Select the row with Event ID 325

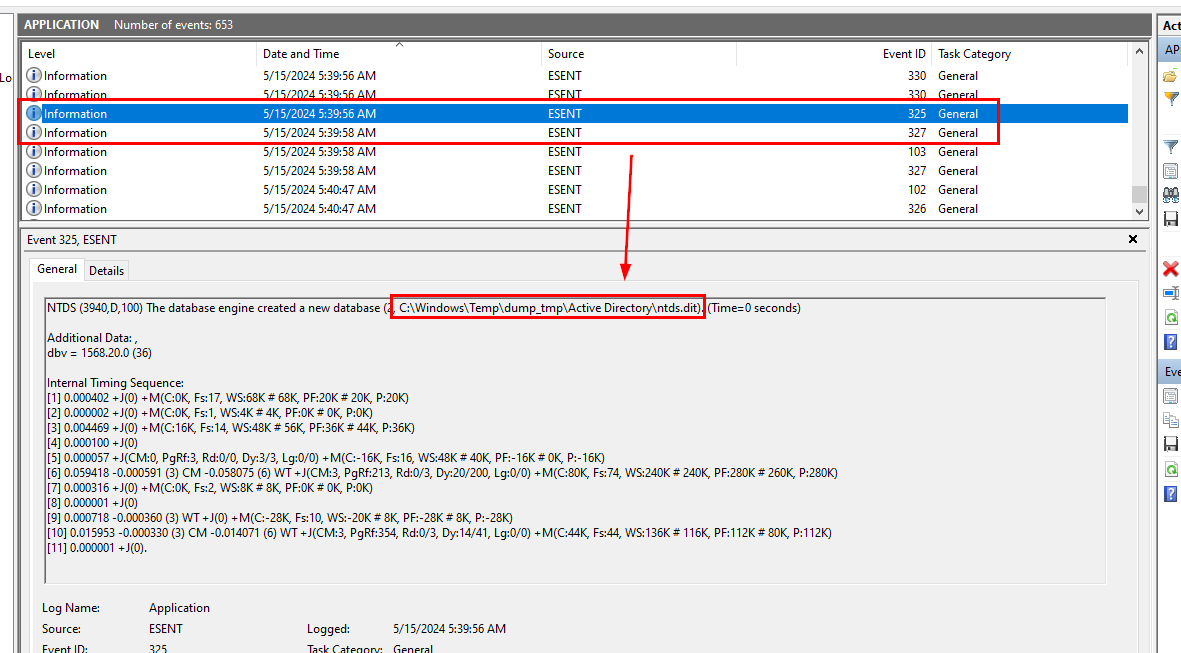575,113
